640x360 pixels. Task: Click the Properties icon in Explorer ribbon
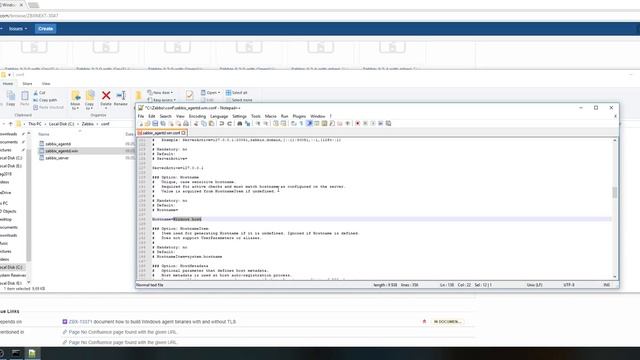pyautogui.click(x=189, y=96)
